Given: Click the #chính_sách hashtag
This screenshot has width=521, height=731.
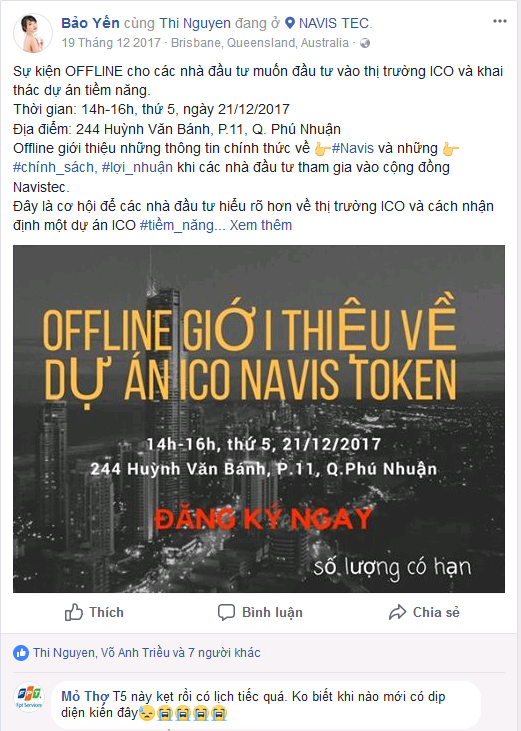Looking at the screenshot, I should click(55, 167).
